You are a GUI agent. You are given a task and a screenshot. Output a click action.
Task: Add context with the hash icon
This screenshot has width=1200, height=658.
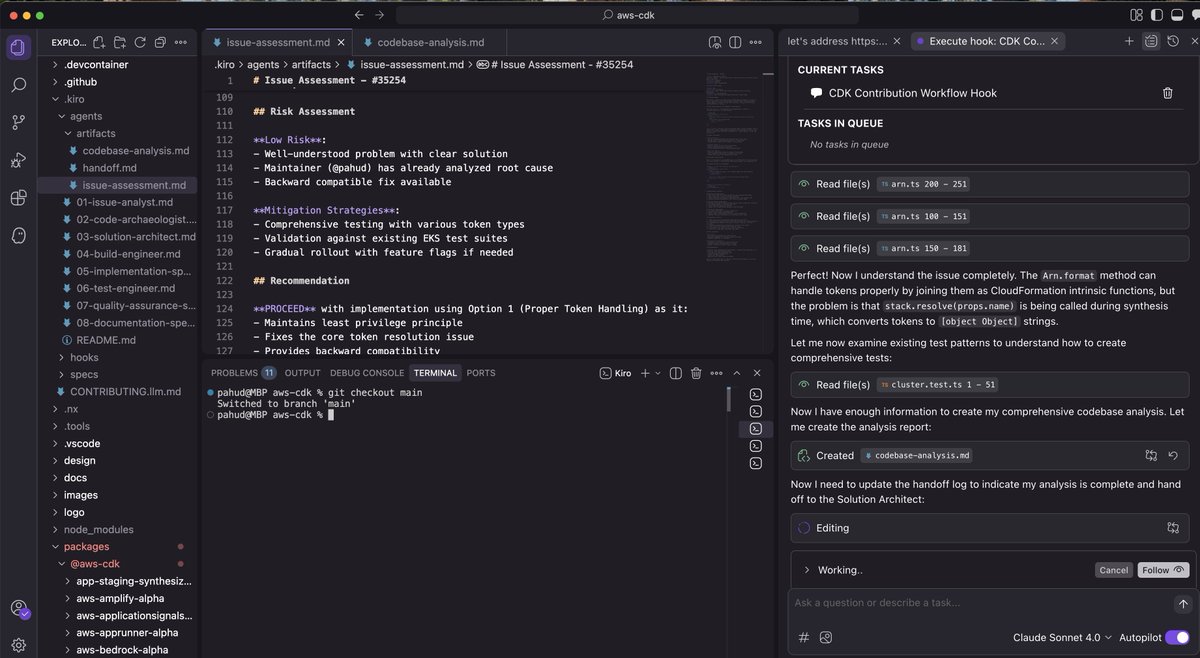pyautogui.click(x=804, y=637)
